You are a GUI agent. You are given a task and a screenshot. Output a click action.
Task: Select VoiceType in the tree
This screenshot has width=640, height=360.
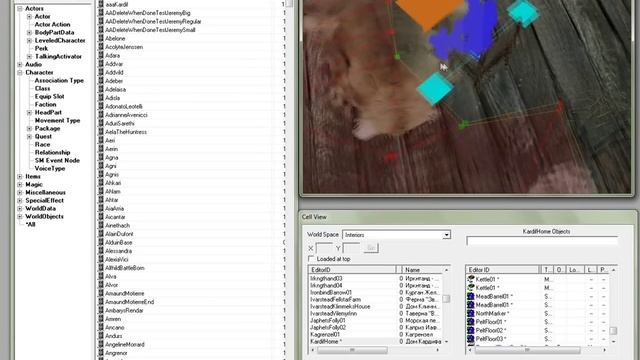50,169
